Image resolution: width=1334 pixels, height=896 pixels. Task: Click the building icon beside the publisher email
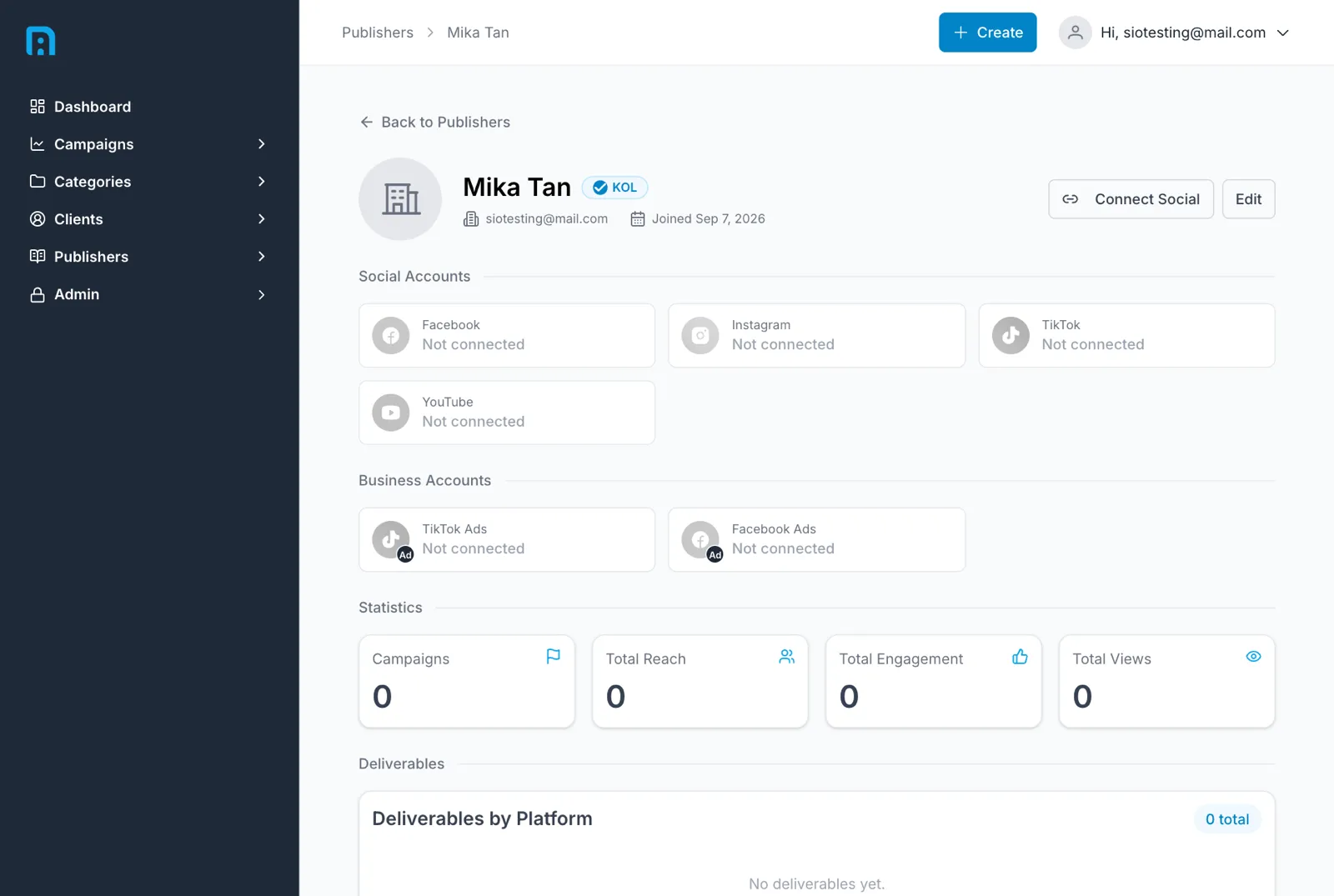point(471,219)
